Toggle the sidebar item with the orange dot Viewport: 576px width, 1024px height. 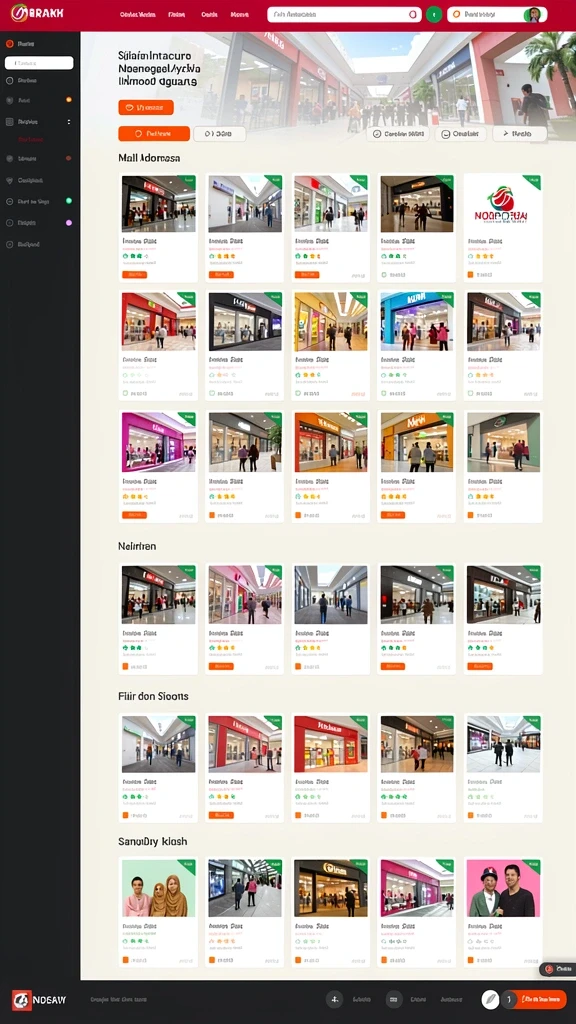[x=39, y=100]
